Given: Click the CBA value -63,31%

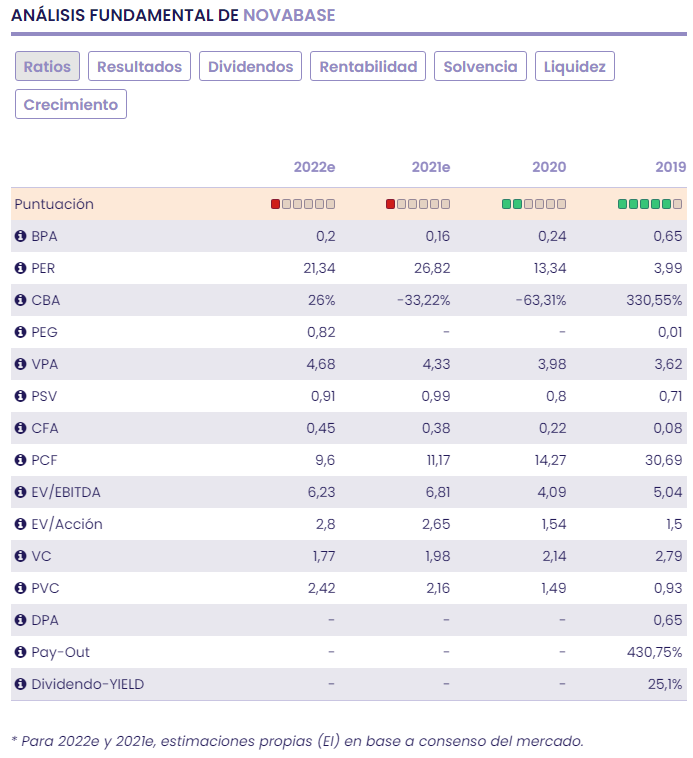Looking at the screenshot, I should click(540, 300).
